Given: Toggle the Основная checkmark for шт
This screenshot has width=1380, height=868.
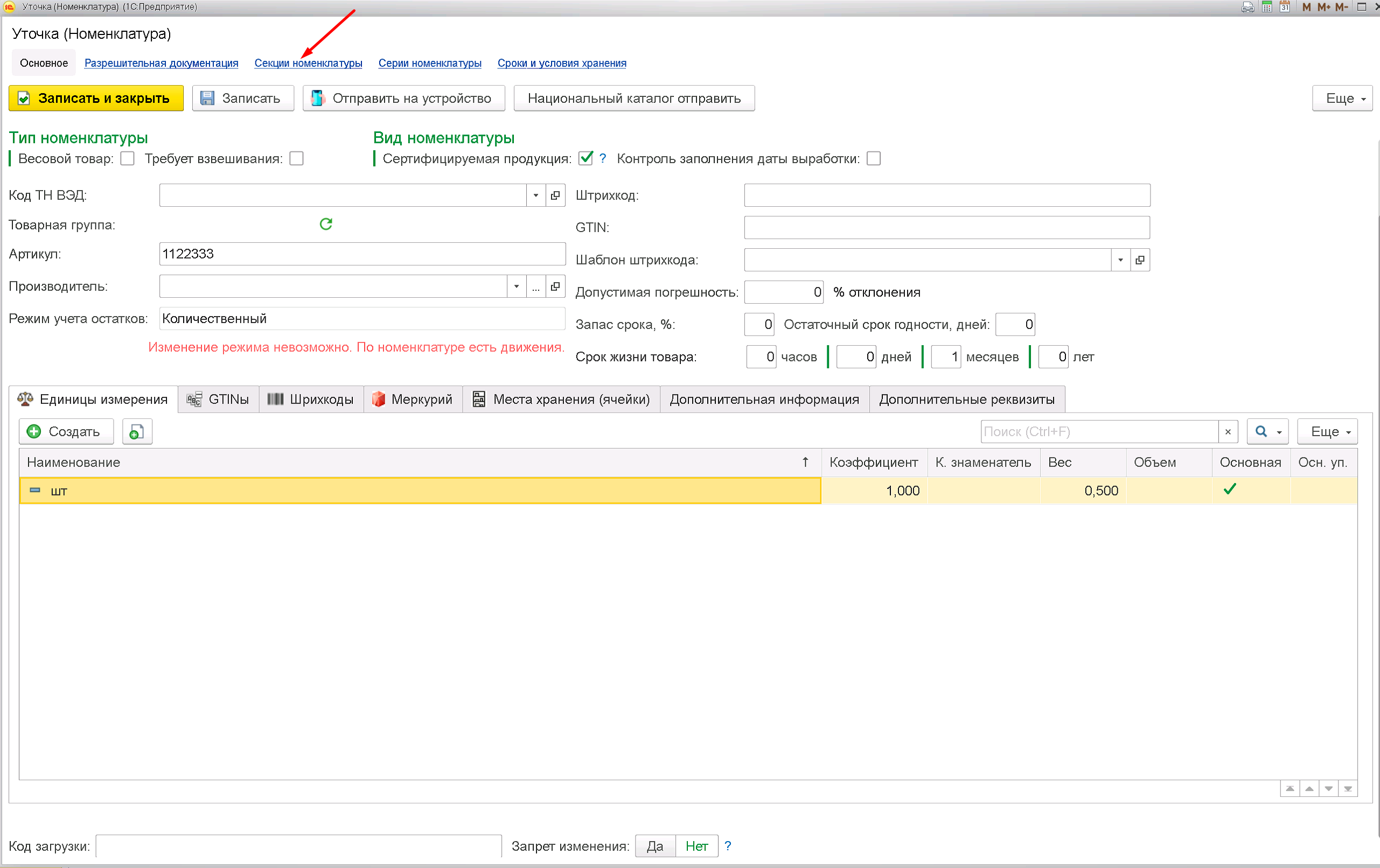Looking at the screenshot, I should (x=1229, y=489).
